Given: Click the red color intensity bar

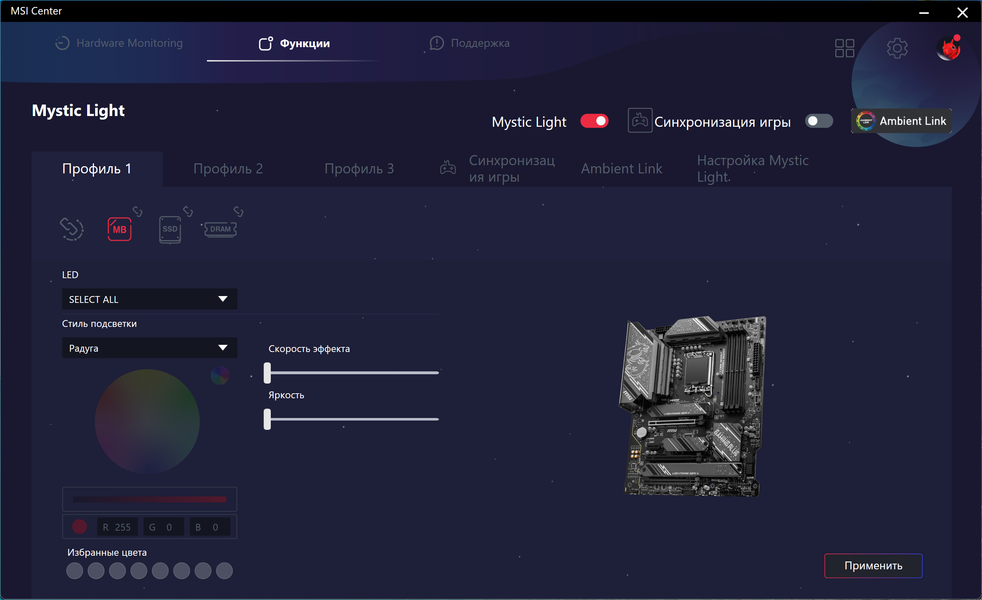Looking at the screenshot, I should (149, 499).
